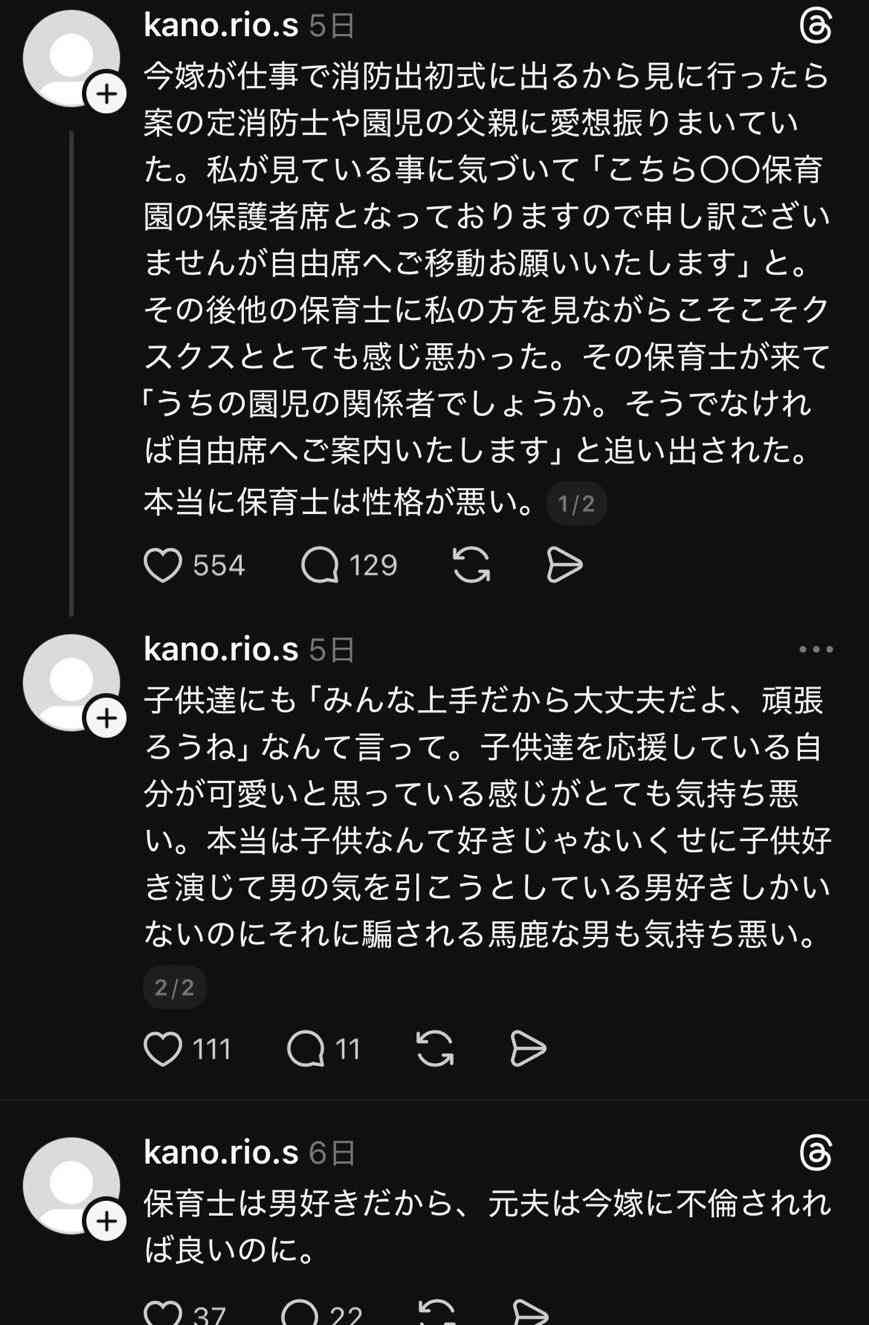Repost the first post in the thread
This screenshot has height=1325, width=869.
coord(471,566)
